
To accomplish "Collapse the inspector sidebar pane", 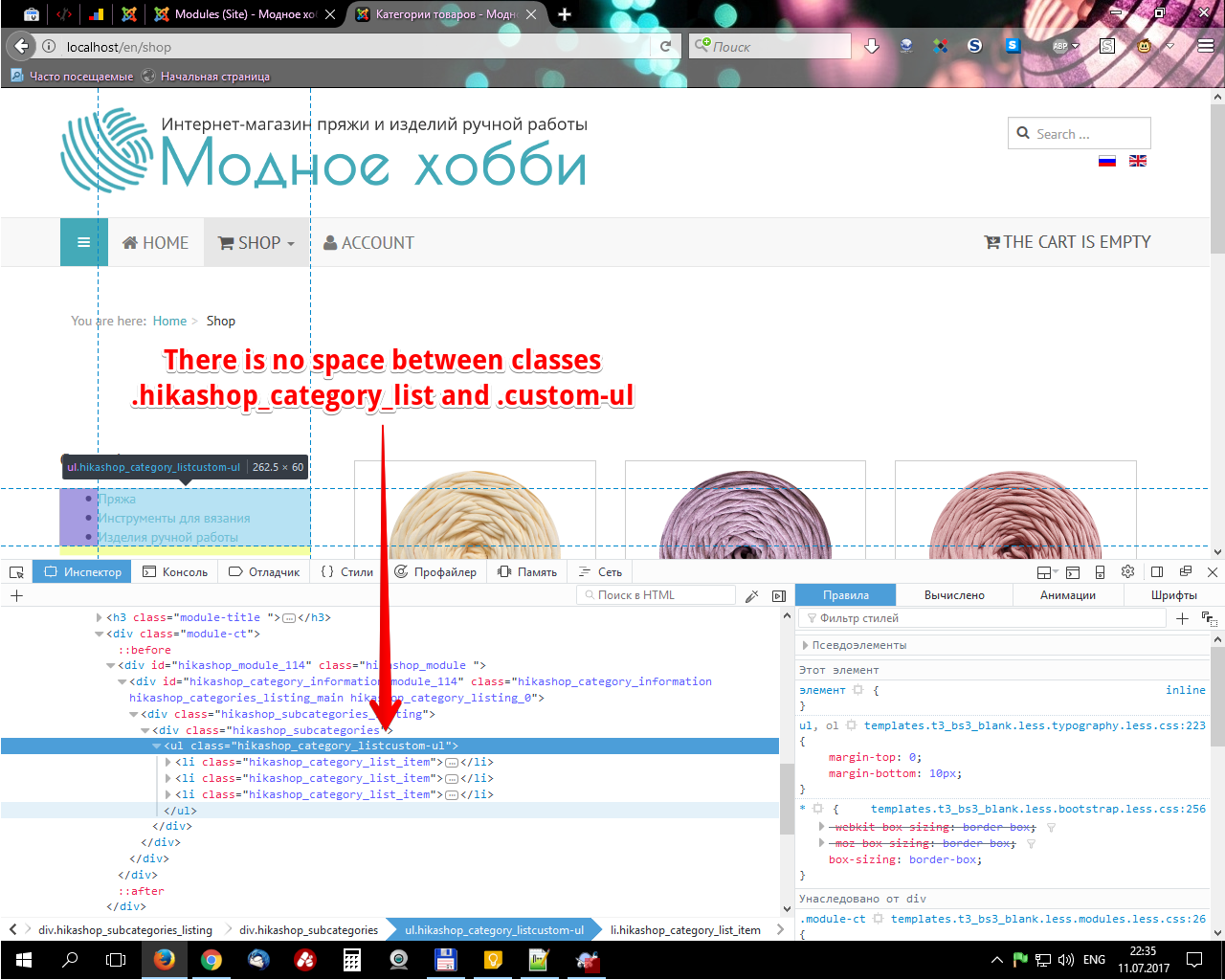I will point(779,595).
